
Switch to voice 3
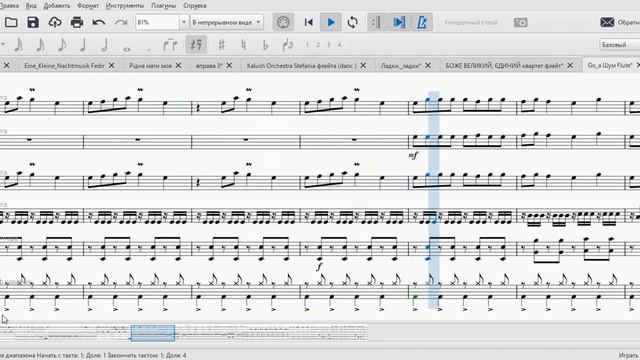click(x=329, y=45)
